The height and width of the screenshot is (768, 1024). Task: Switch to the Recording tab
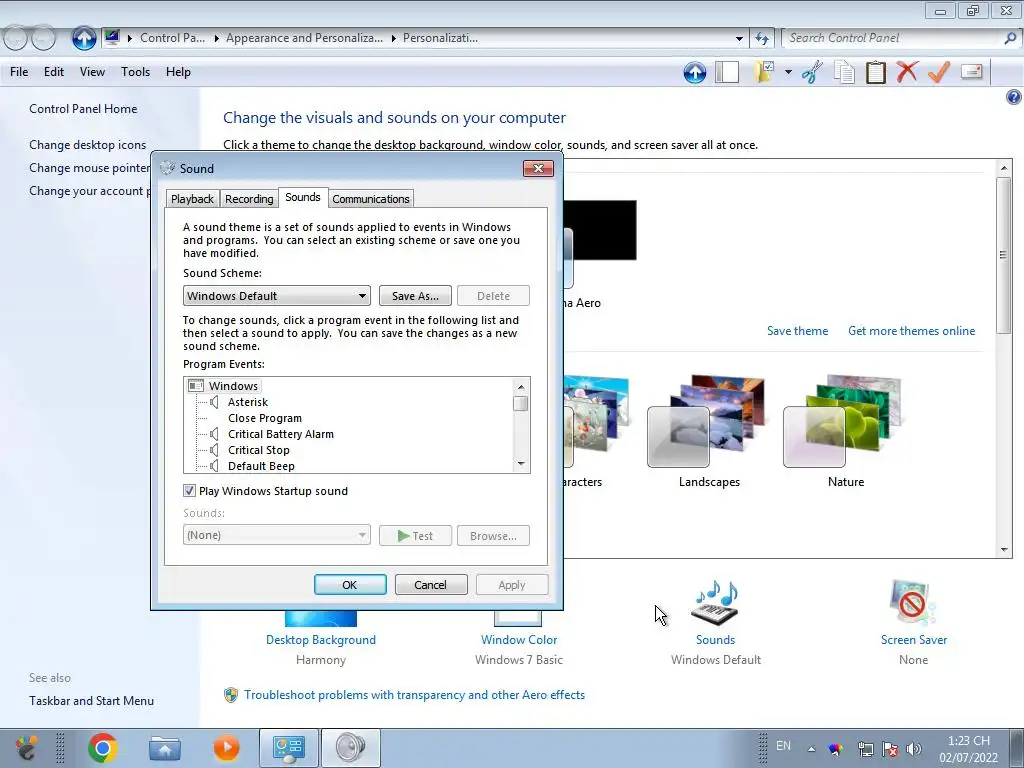249,199
